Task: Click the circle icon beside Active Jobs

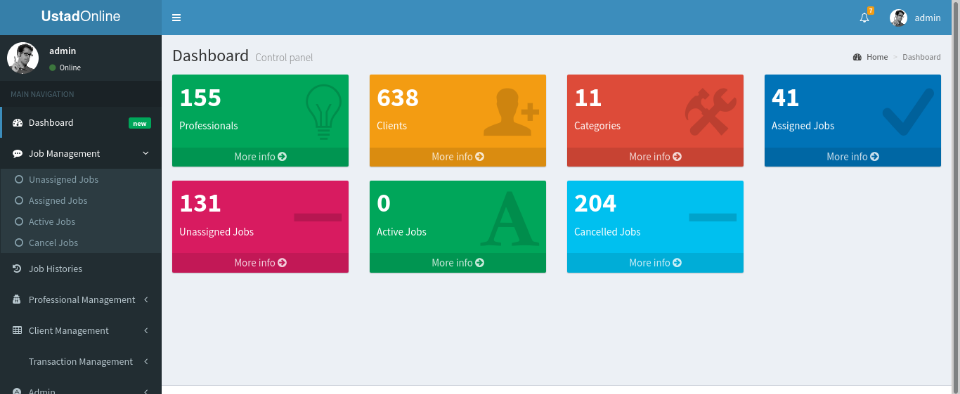Action: click(18, 221)
